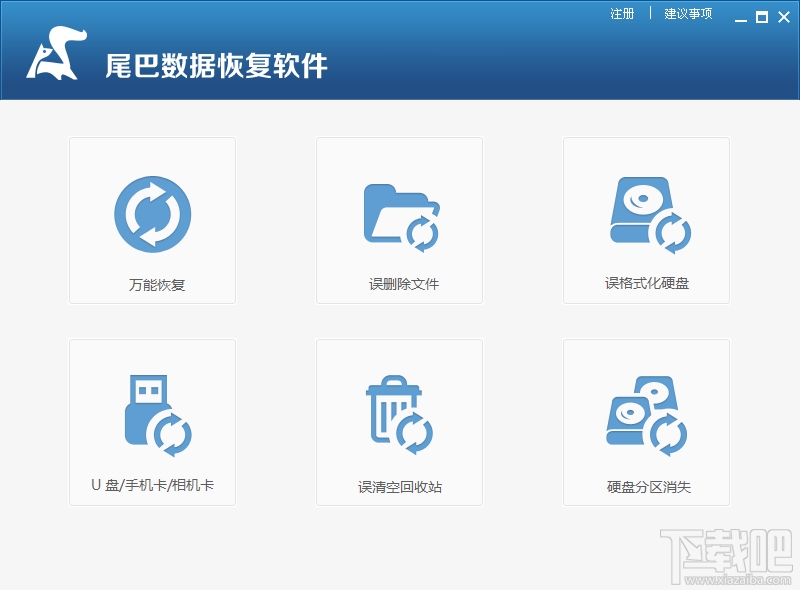This screenshot has width=800, height=590.
Task: Click the 硬盘分区消失 text label
Action: click(x=648, y=487)
